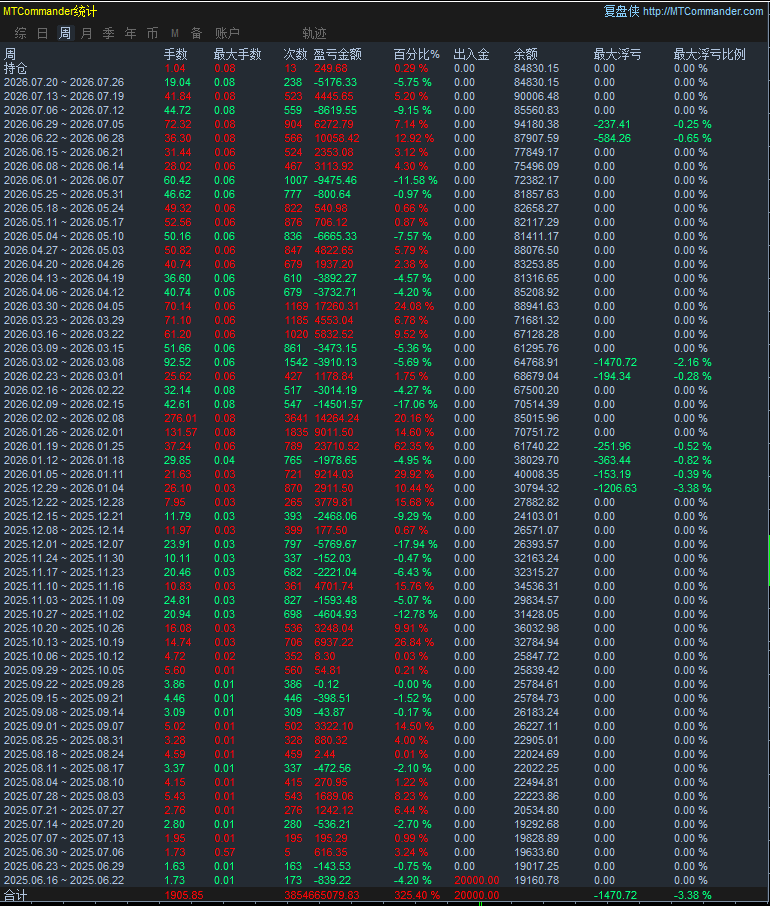Switch to the 日 daily tab
The image size is (770, 906).
pos(42,34)
